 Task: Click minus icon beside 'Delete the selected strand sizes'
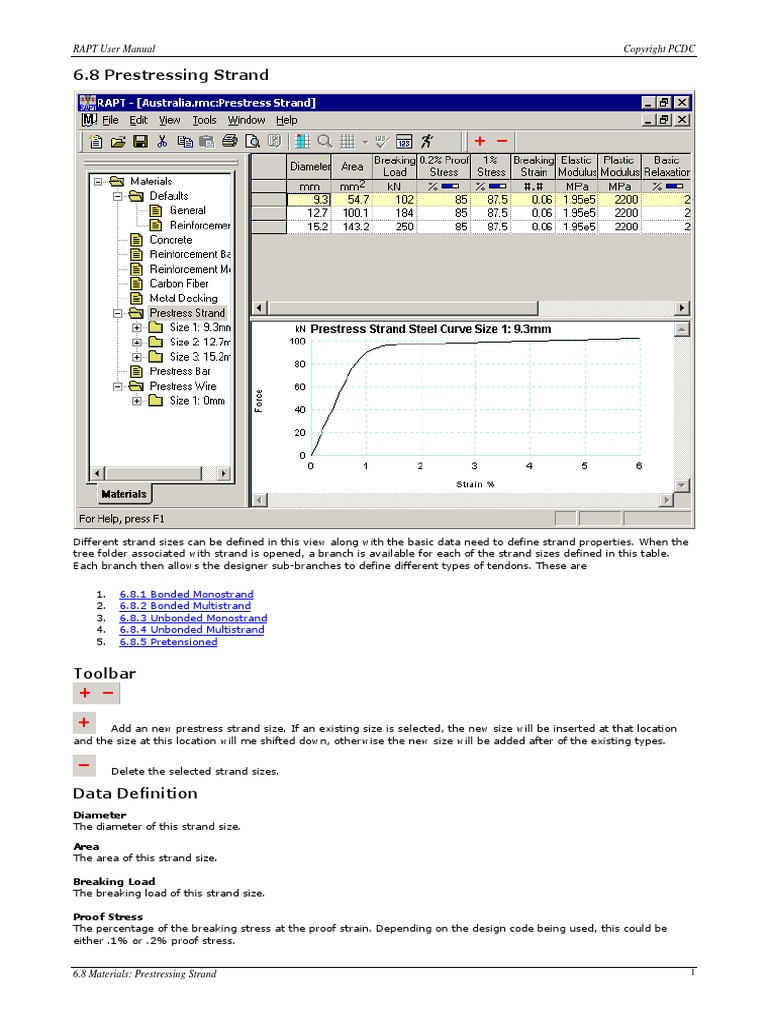84,765
